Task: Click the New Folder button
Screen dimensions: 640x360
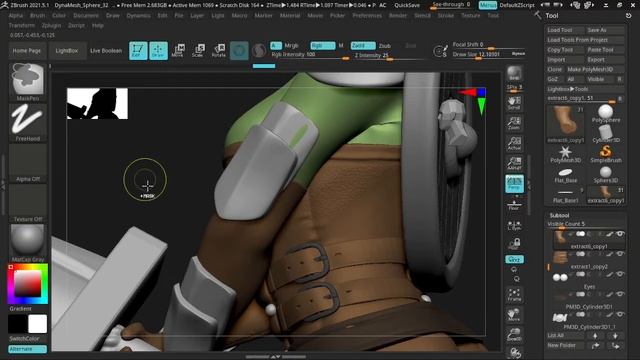Action: 566,345
